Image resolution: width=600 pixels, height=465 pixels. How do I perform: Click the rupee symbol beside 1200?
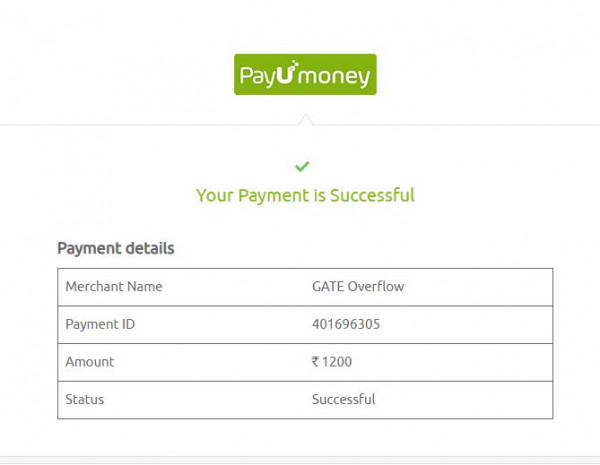point(315,361)
